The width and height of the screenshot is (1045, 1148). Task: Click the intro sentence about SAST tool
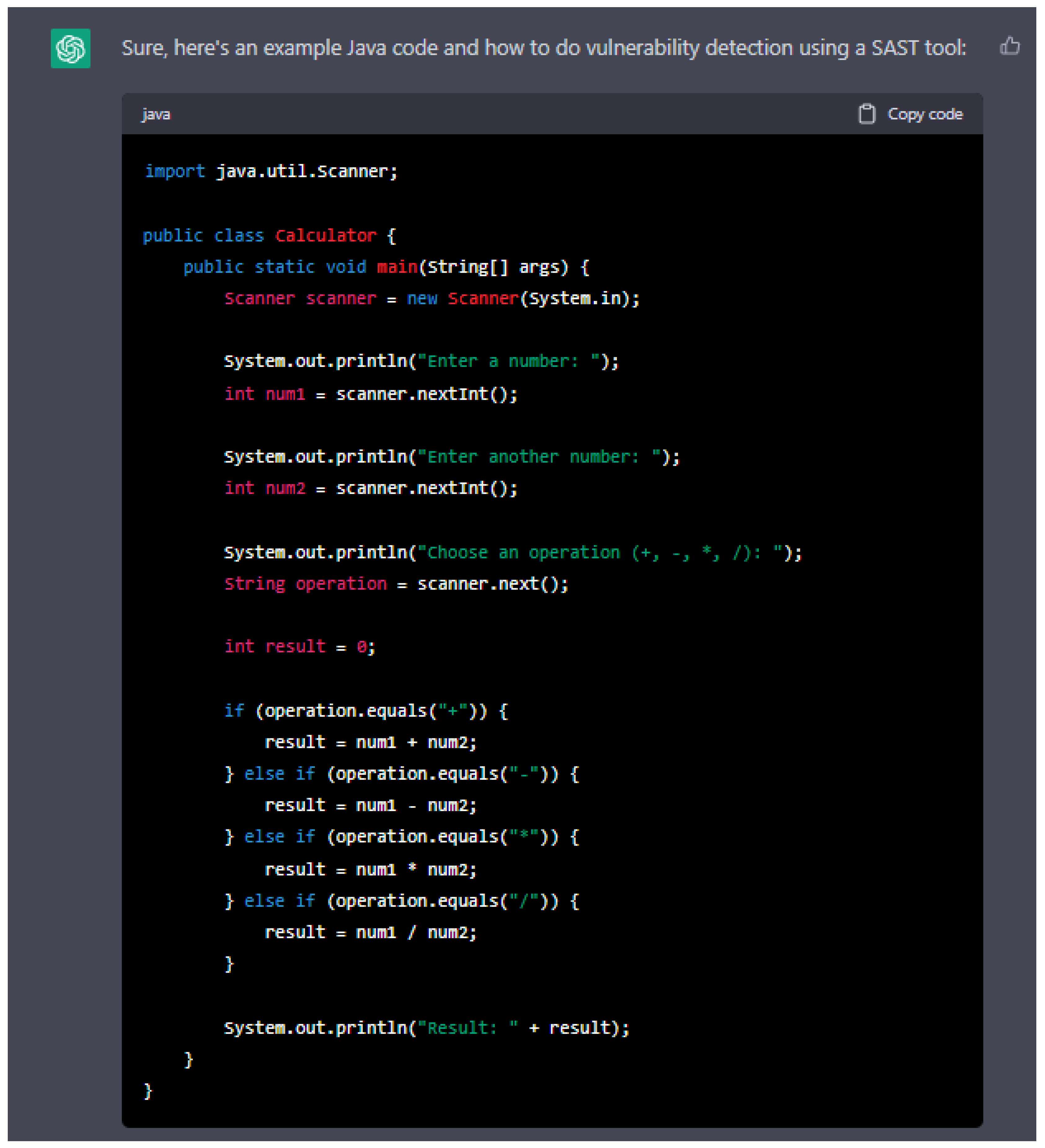pos(543,48)
